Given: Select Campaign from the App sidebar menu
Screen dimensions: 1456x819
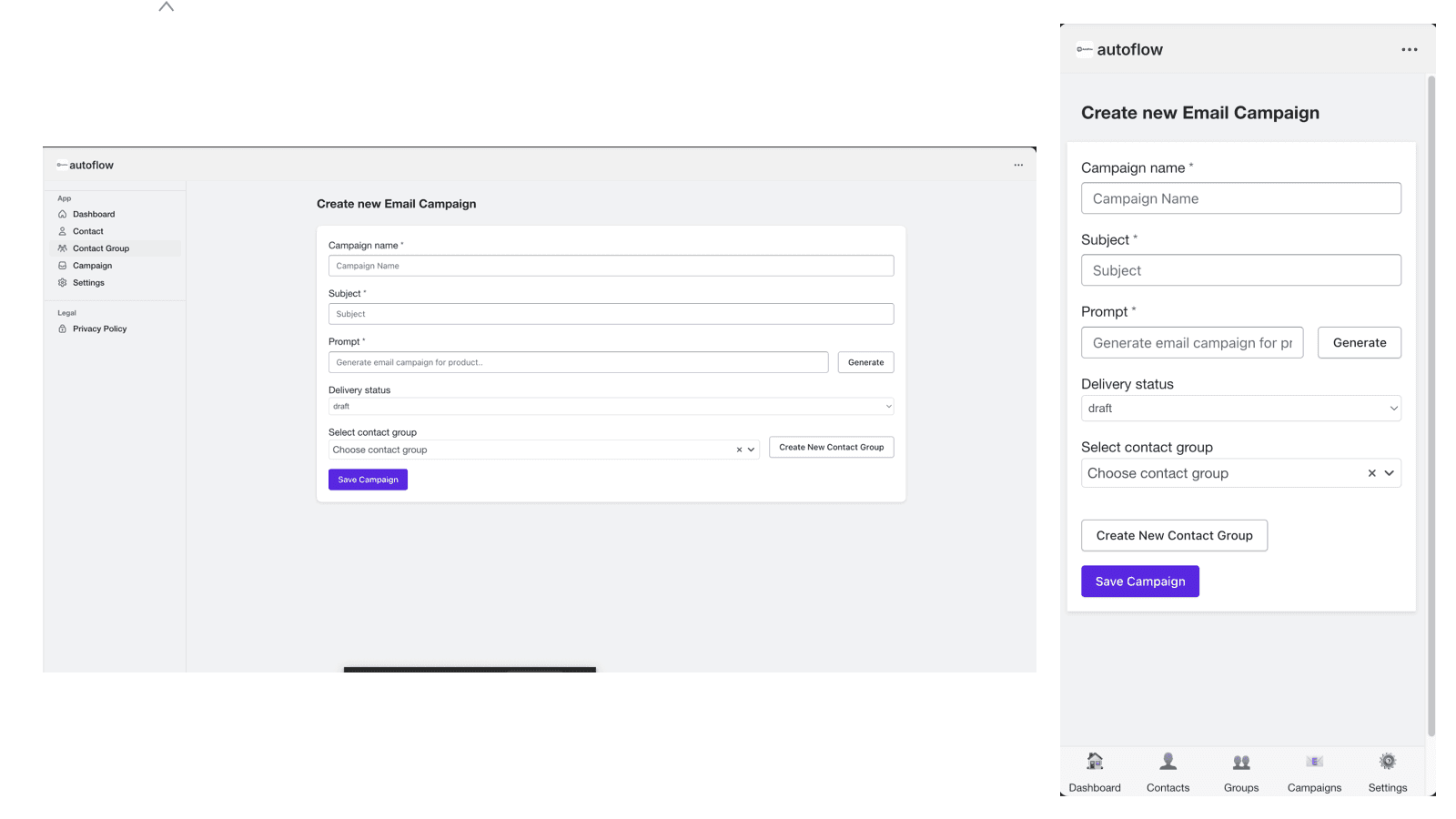Looking at the screenshot, I should click(x=92, y=265).
